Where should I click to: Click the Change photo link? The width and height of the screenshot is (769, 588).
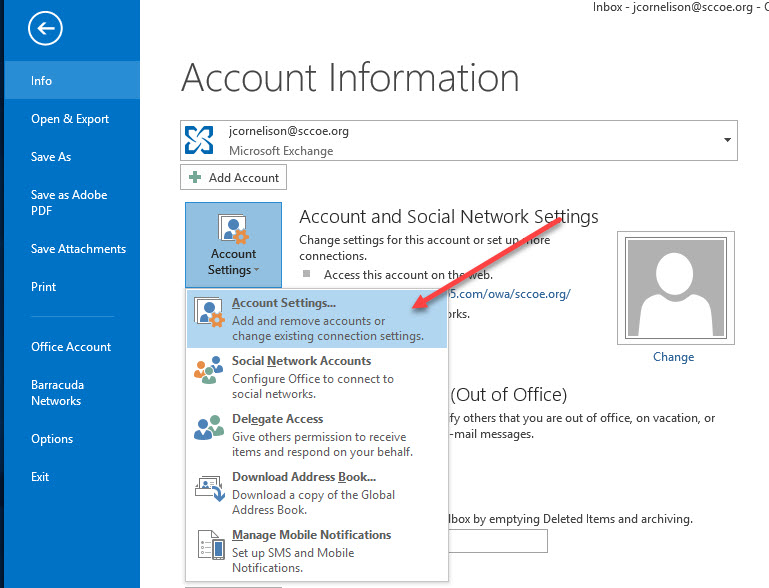click(x=673, y=357)
